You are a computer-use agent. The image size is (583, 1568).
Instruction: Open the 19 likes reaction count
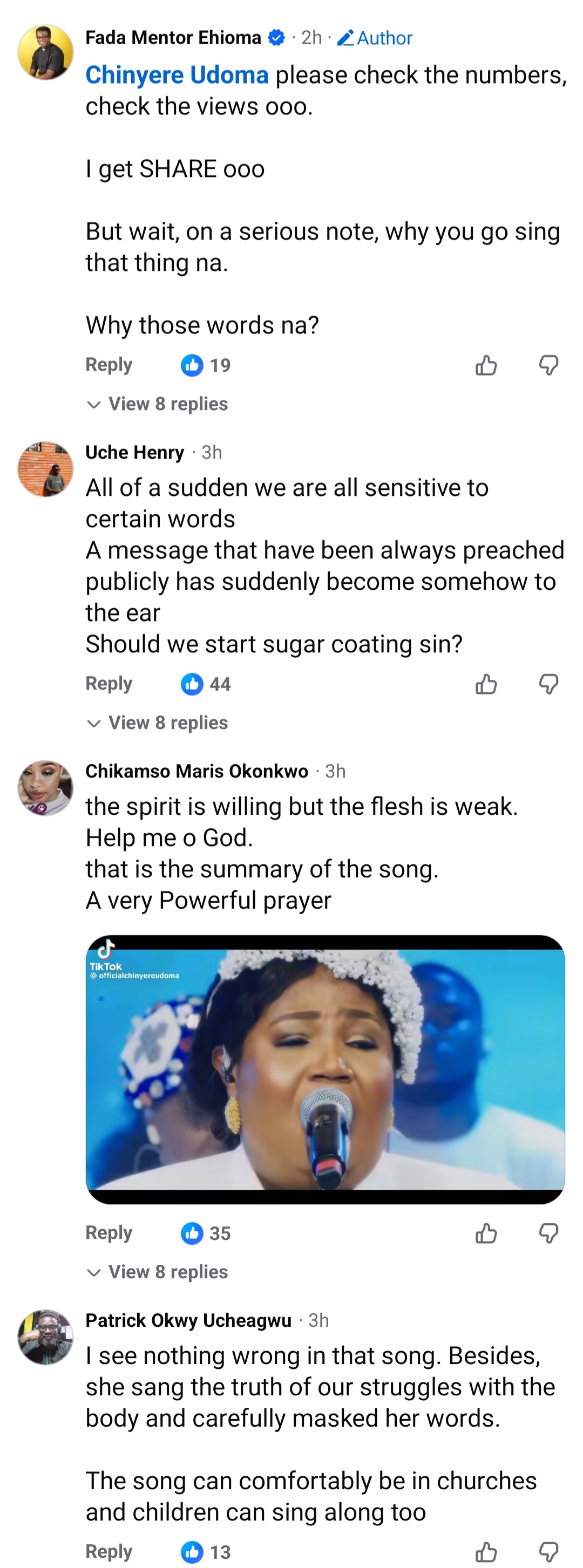[x=206, y=365]
